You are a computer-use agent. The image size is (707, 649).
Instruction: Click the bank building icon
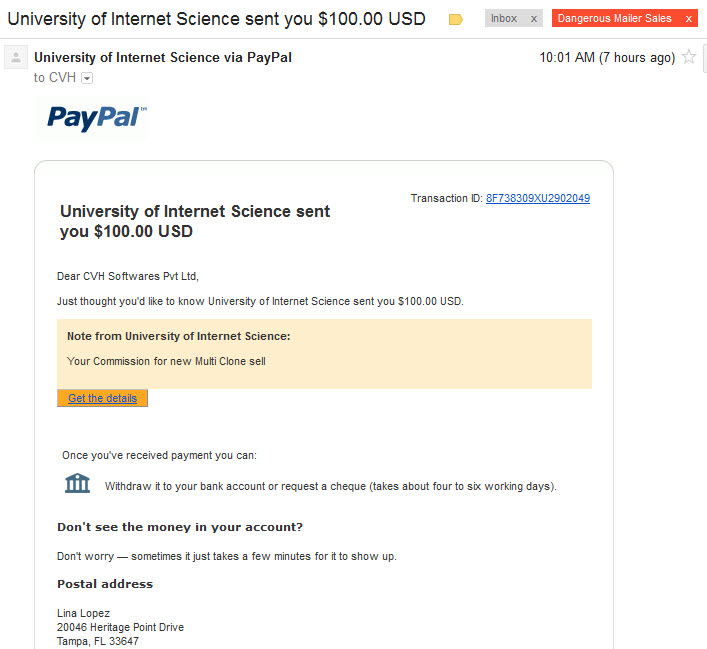click(x=77, y=483)
